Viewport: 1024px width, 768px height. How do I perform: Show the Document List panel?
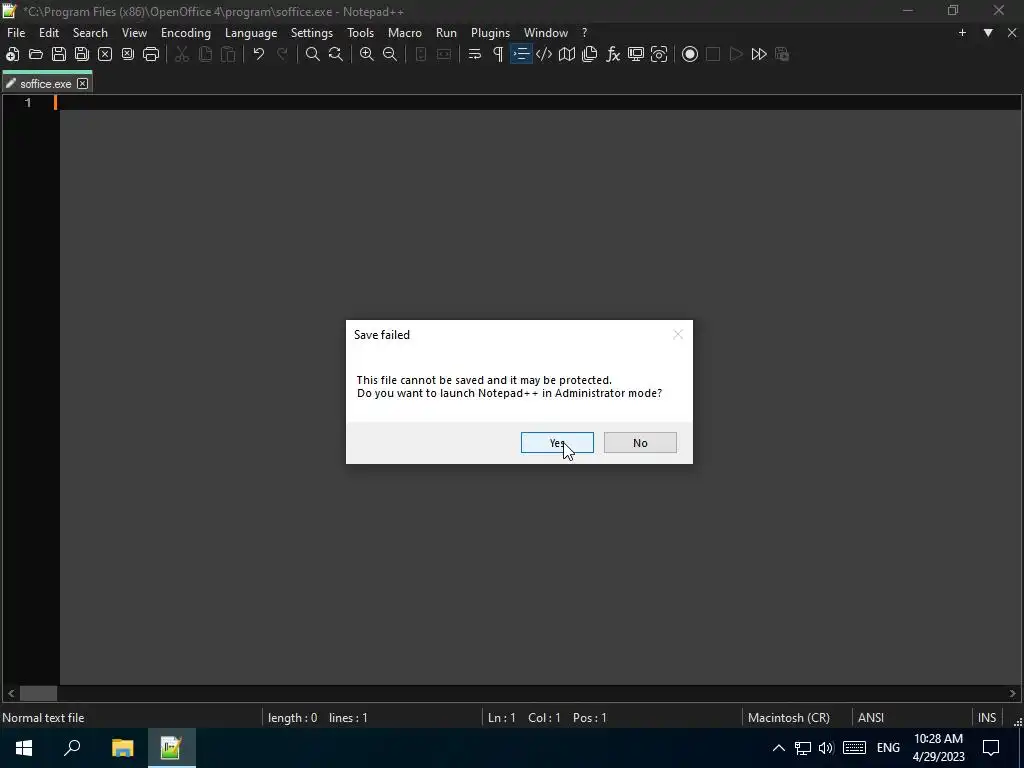tap(590, 54)
